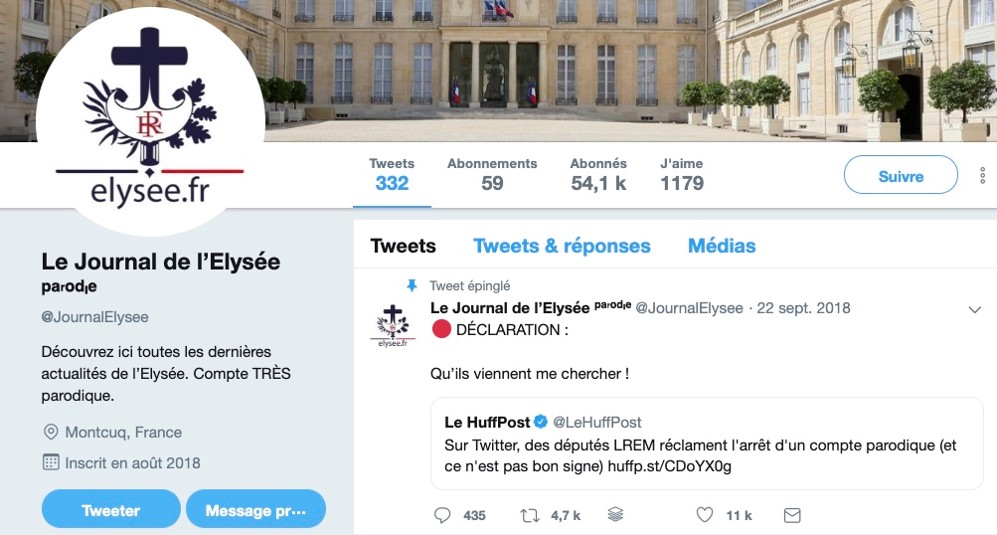Select the Tweets timeline tab
997x535 pixels.
click(x=403, y=246)
